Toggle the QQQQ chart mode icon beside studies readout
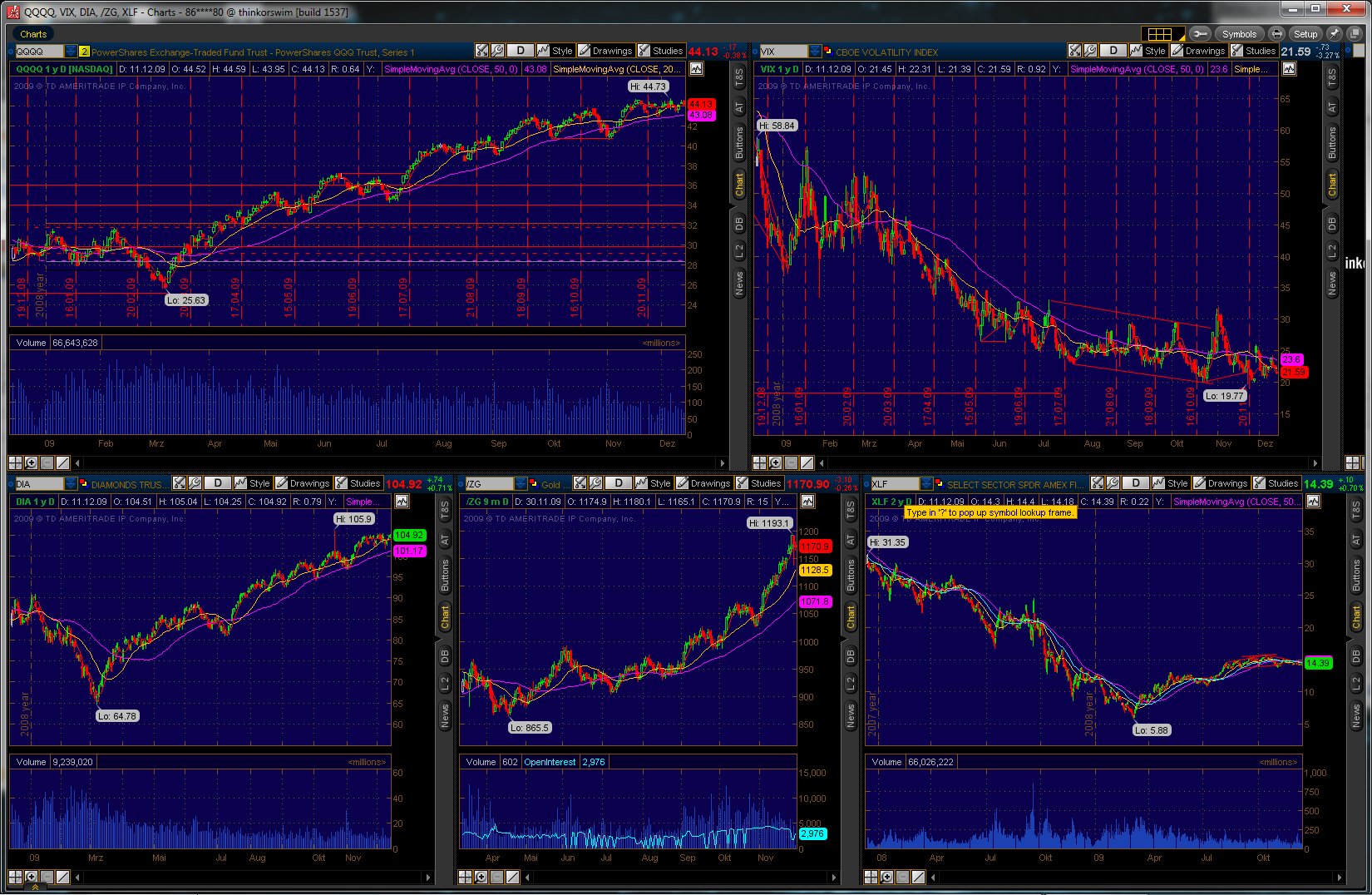The height and width of the screenshot is (895, 1372). click(x=695, y=69)
